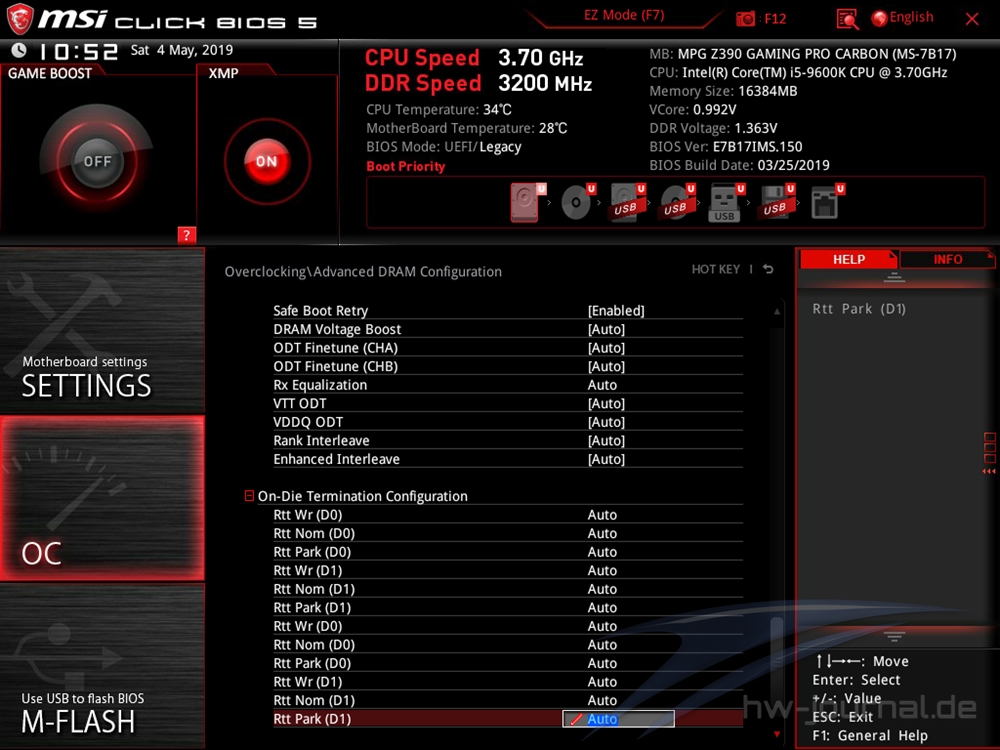The width and height of the screenshot is (1000, 750).
Task: Toggle the GAME BOOST knob off
Action: click(x=97, y=161)
